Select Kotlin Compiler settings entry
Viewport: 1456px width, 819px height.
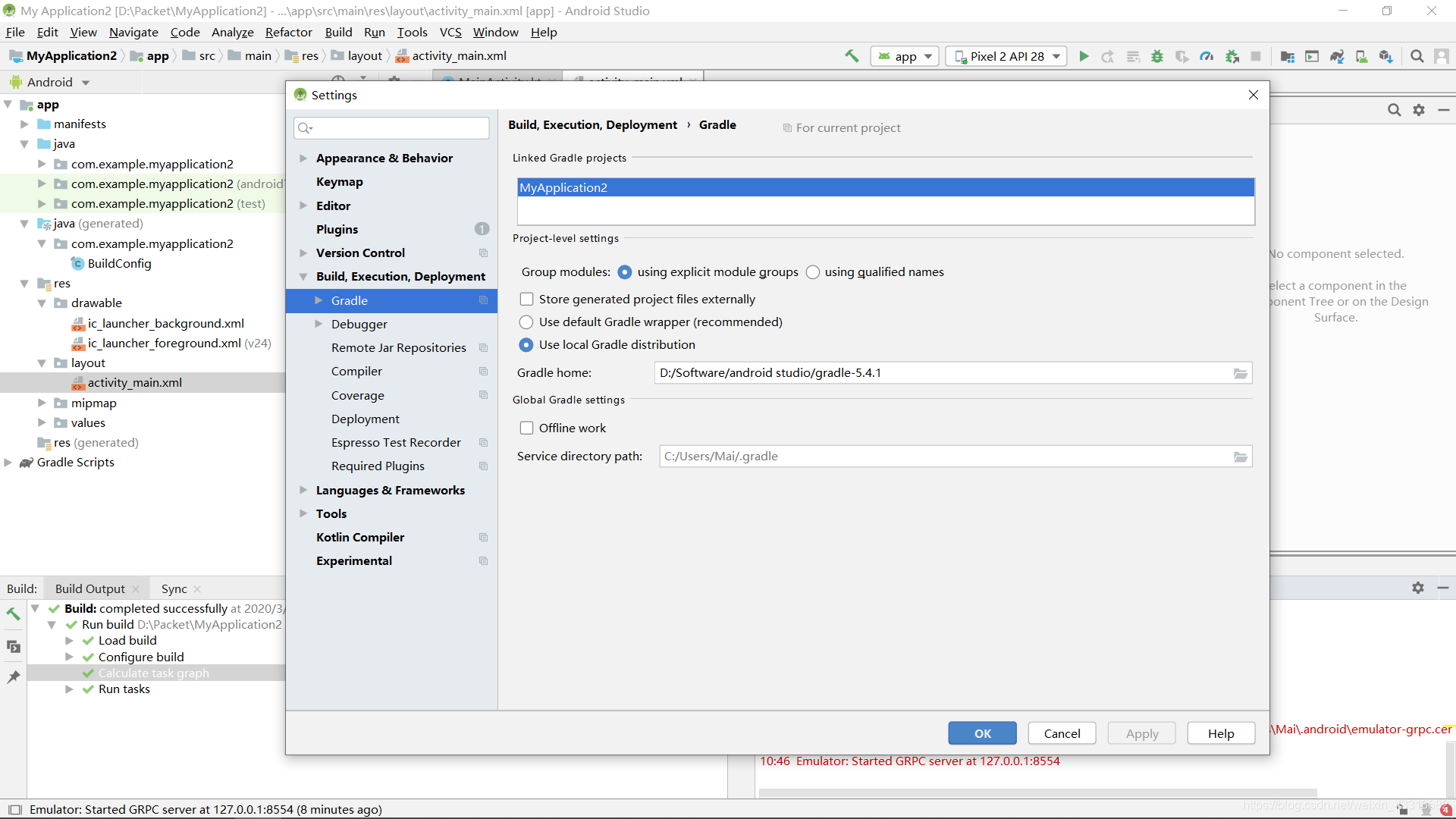(360, 537)
